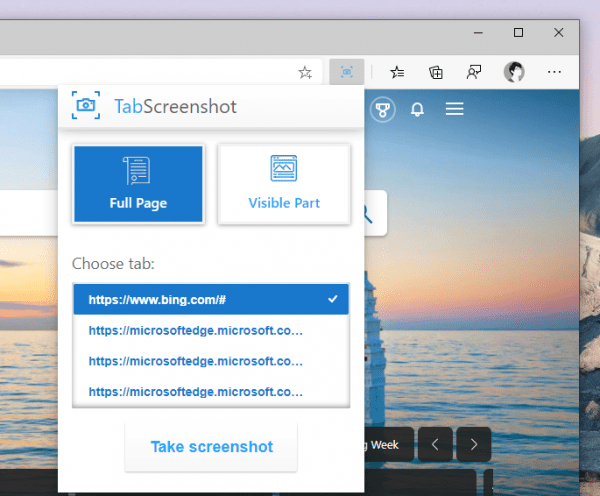
Task: Open the Favorites list icon
Action: [x=397, y=72]
